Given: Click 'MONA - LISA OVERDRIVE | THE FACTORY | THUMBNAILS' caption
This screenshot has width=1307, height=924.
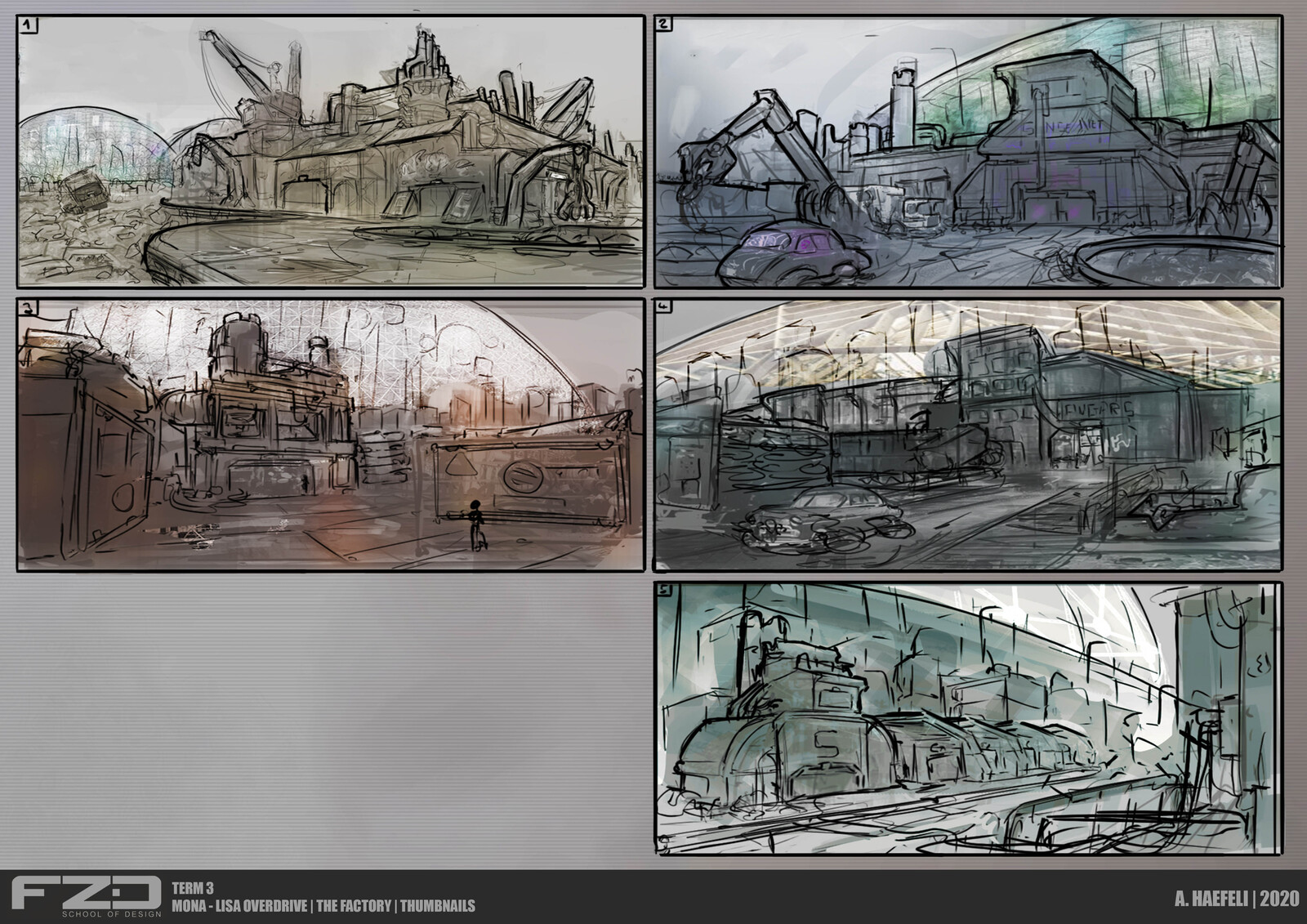Looking at the screenshot, I should click(x=323, y=906).
